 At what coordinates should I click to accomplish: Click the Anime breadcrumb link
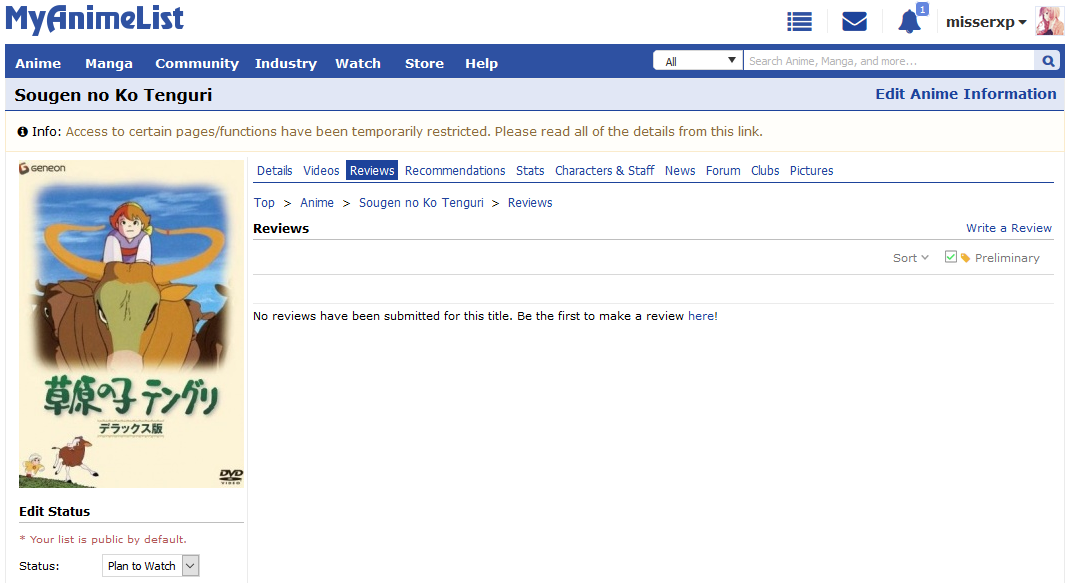(x=317, y=203)
